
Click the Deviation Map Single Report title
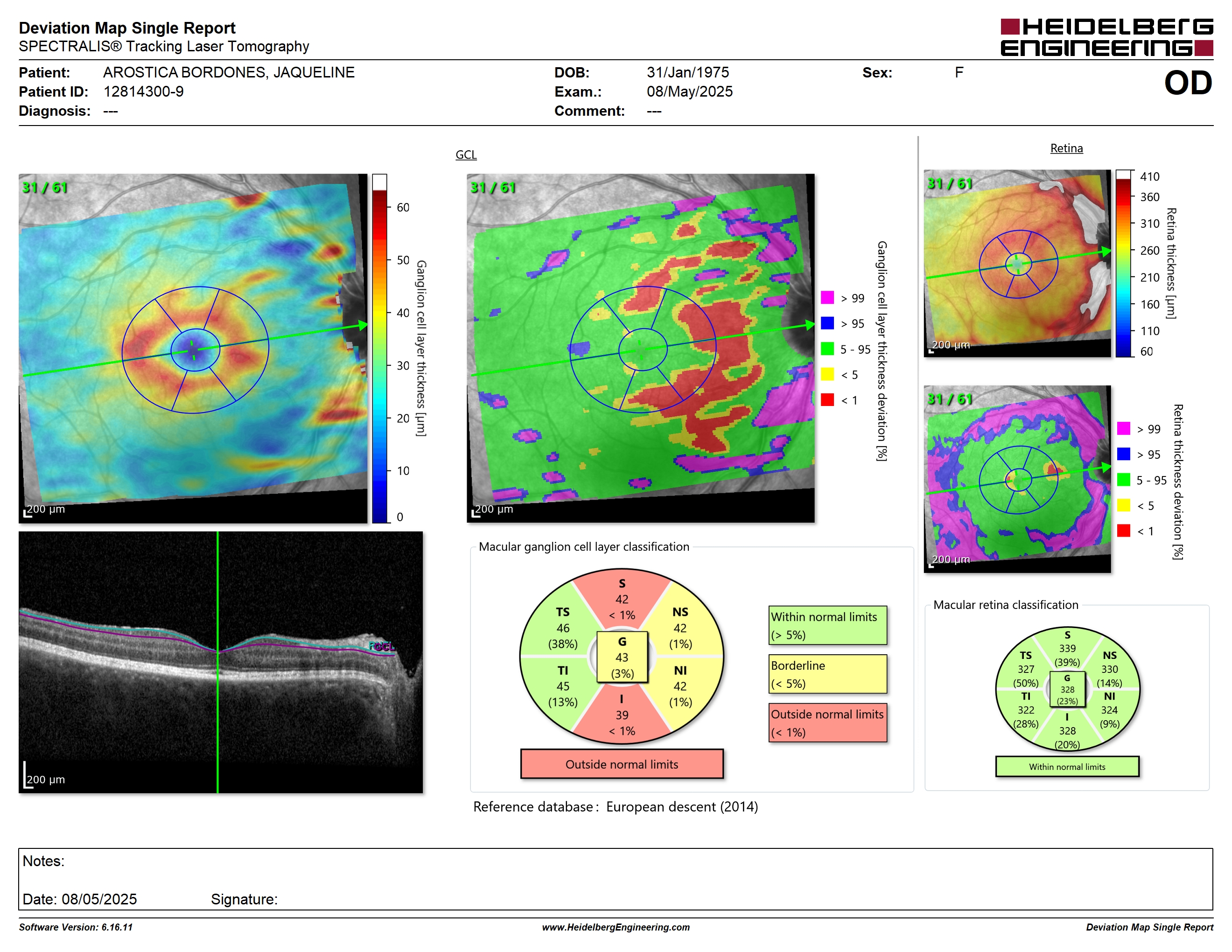tap(127, 28)
